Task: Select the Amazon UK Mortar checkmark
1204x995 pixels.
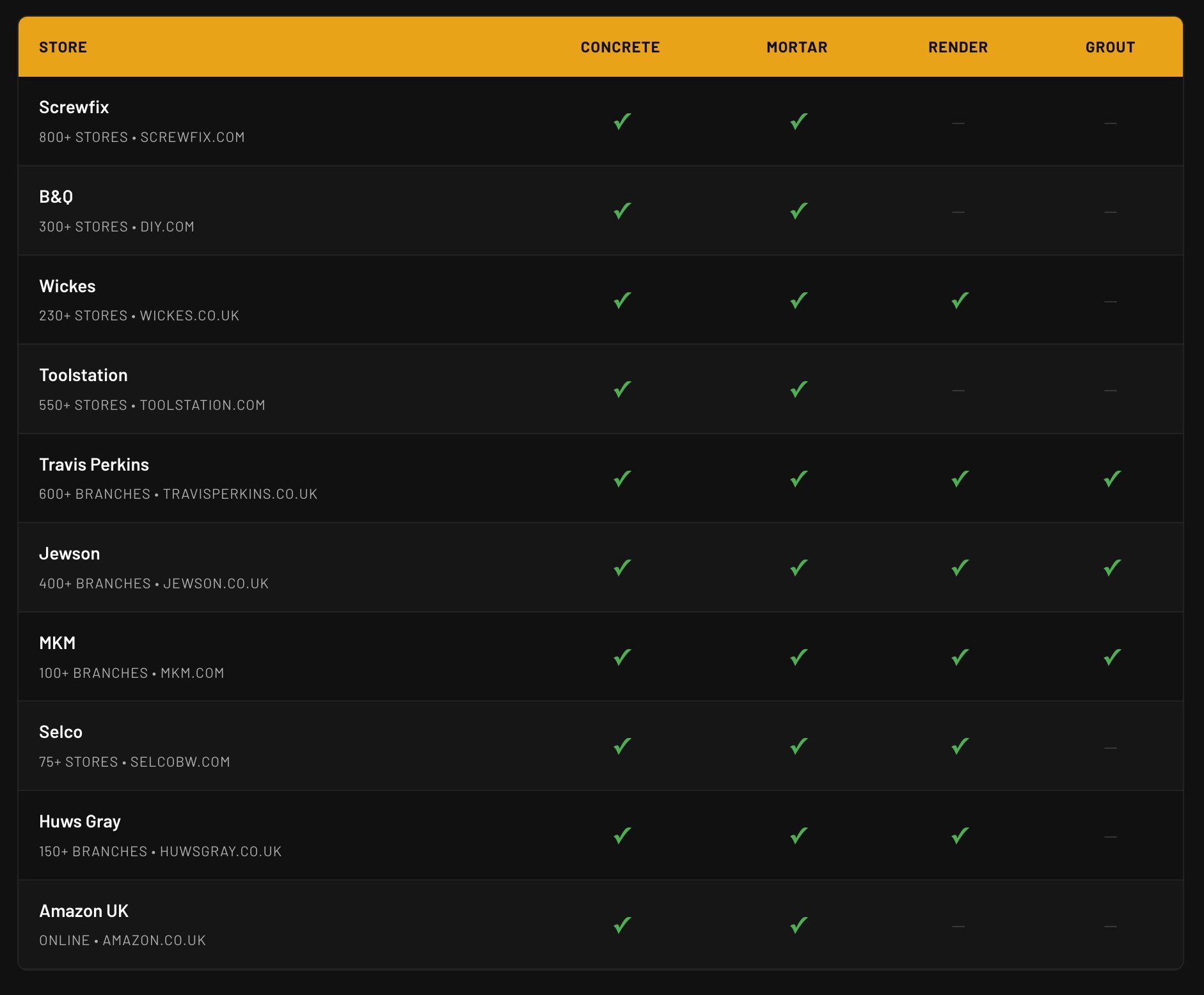Action: 798,925
